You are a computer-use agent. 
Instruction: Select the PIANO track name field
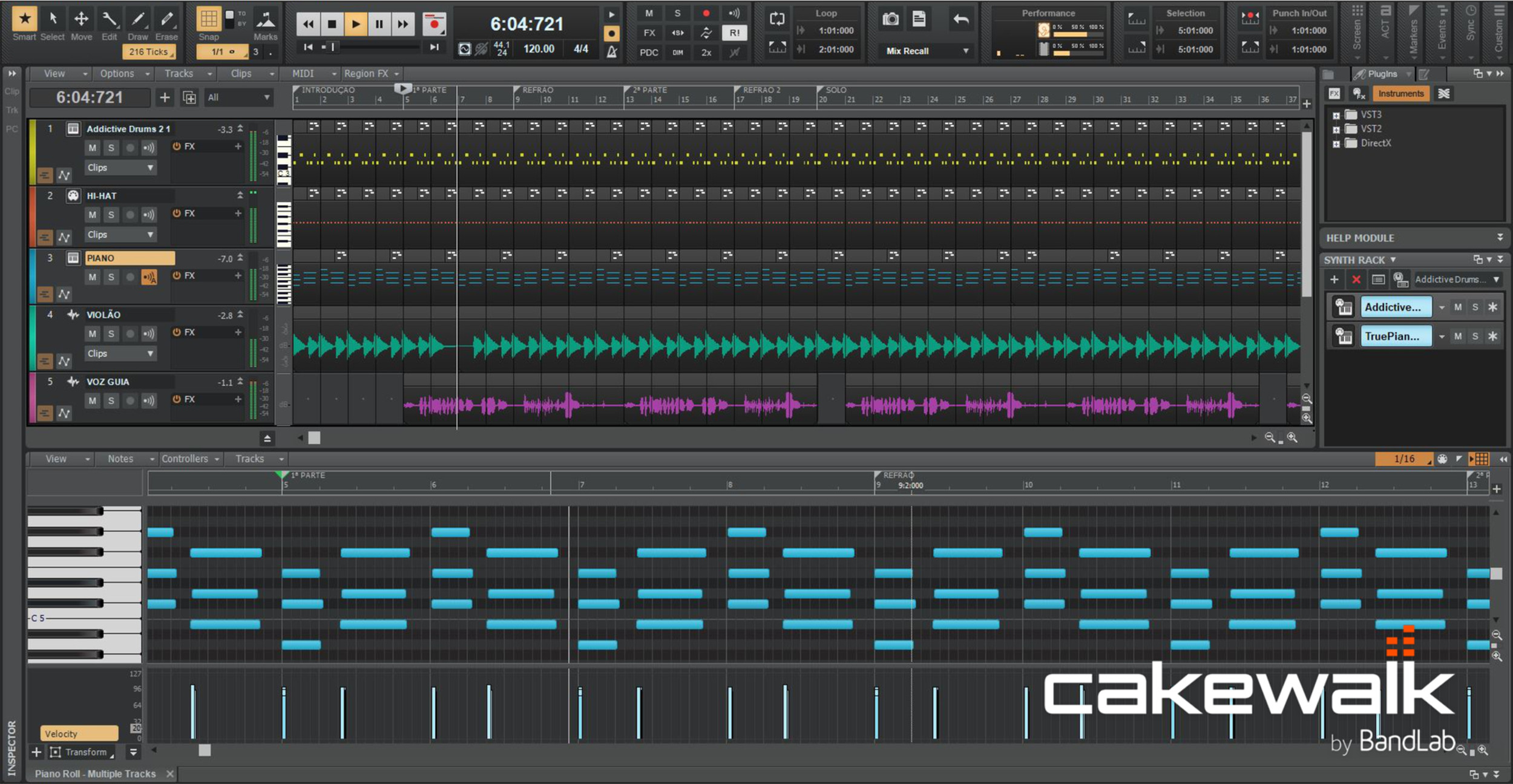(130, 258)
